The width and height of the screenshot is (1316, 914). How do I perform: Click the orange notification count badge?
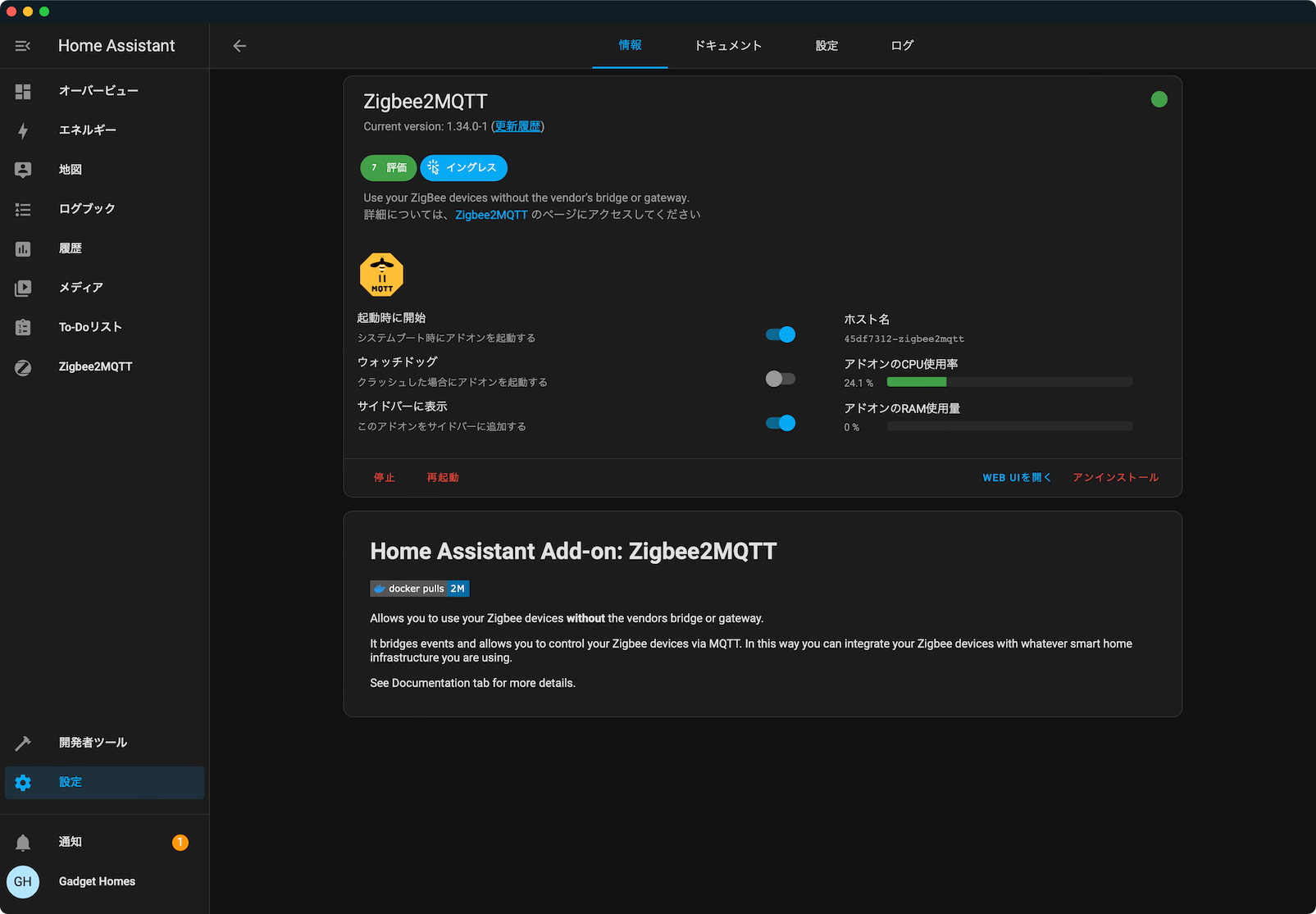[180, 843]
